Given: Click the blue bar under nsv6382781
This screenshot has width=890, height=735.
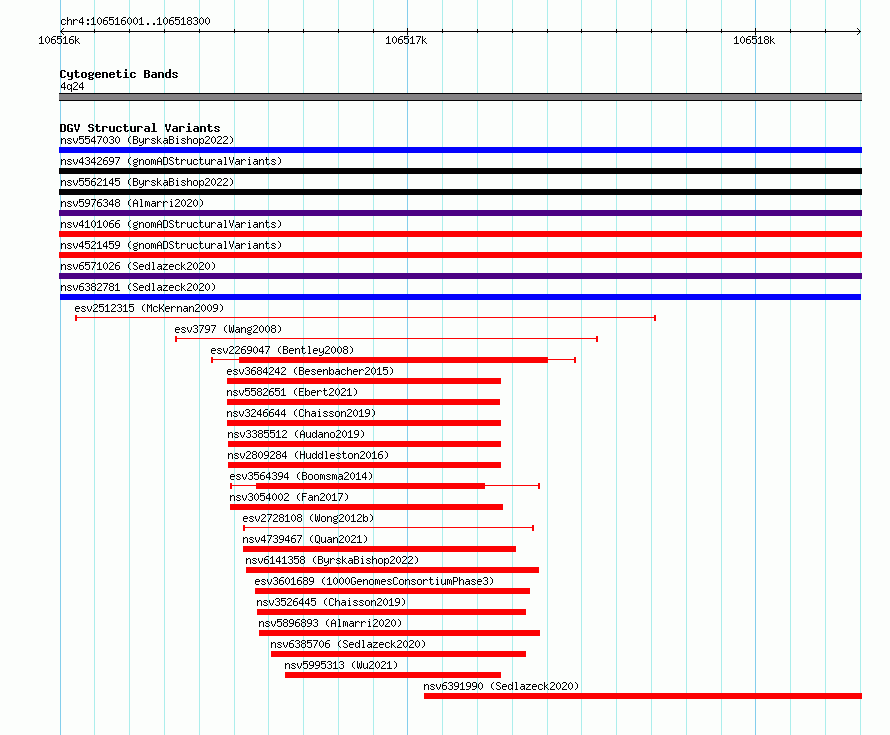Looking at the screenshot, I should [x=460, y=297].
